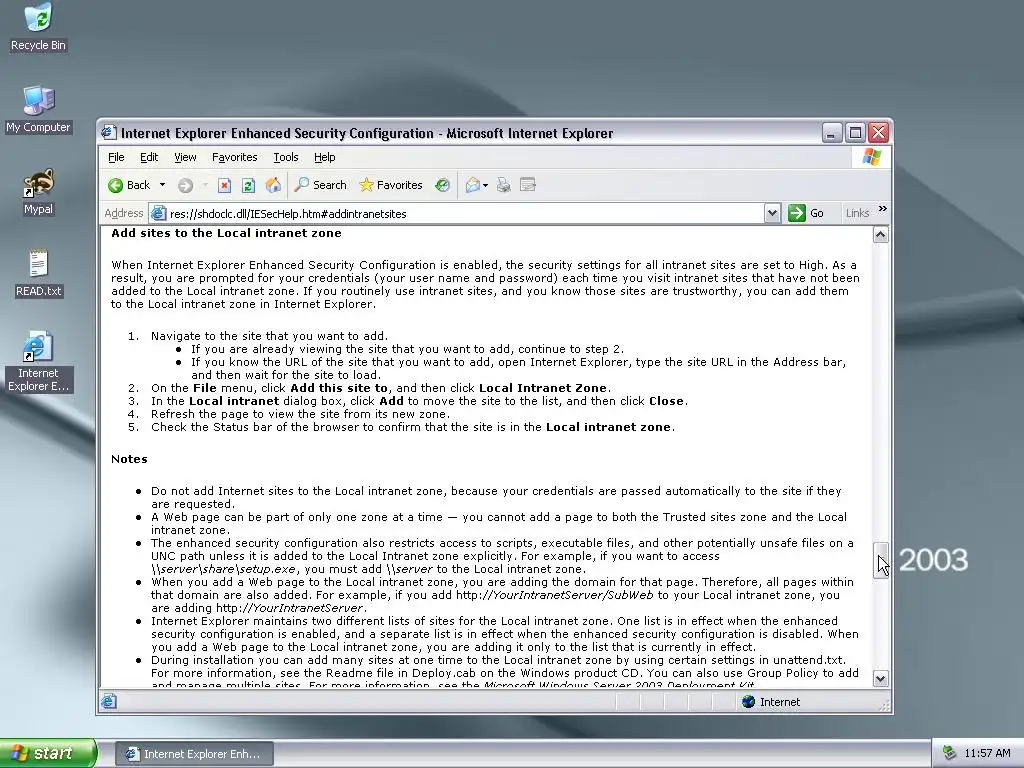Click the Stop loading icon
Viewport: 1024px width, 768px height.
224,185
